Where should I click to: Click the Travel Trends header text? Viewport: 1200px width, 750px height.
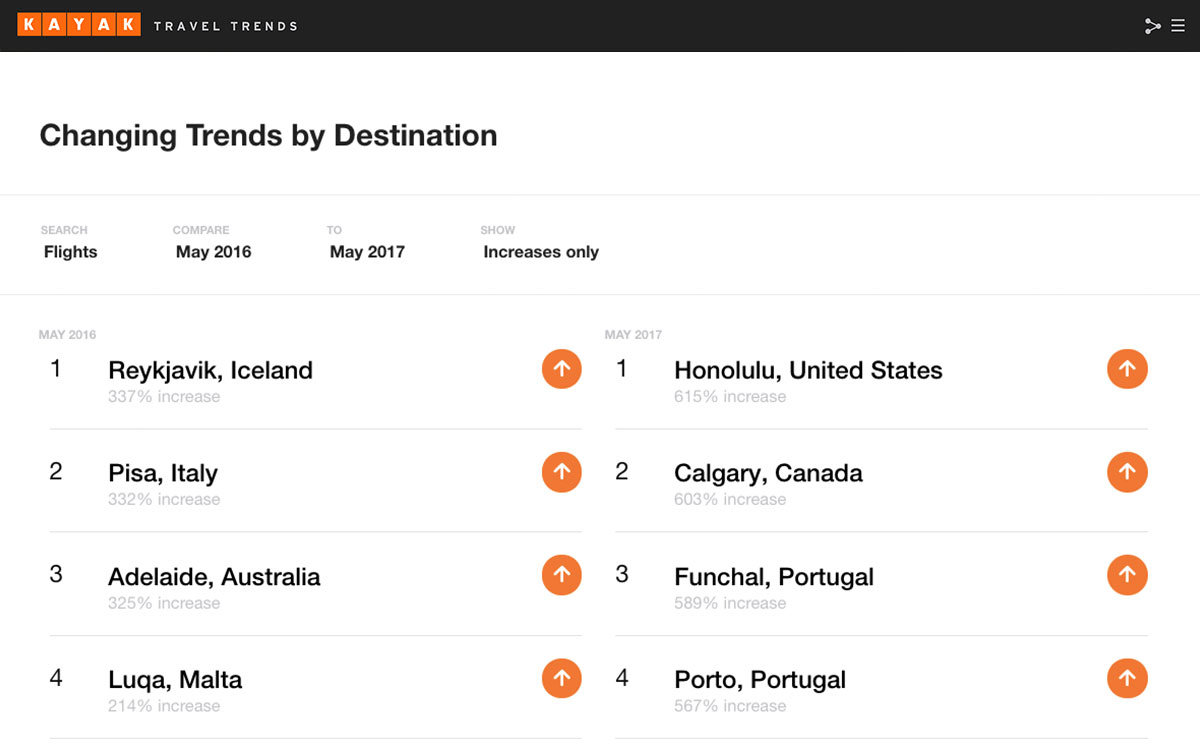225,26
